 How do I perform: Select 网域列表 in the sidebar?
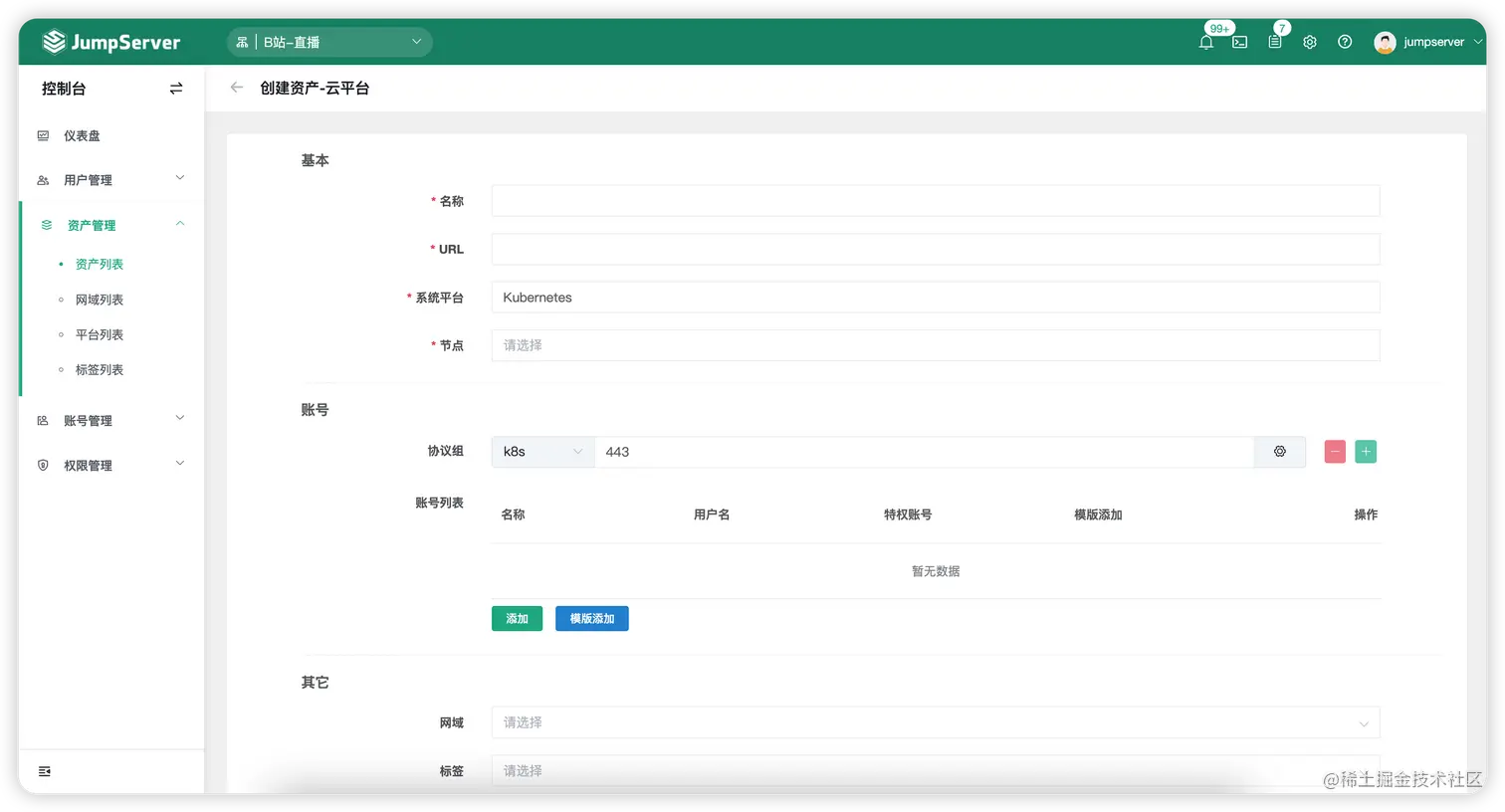[x=99, y=300]
